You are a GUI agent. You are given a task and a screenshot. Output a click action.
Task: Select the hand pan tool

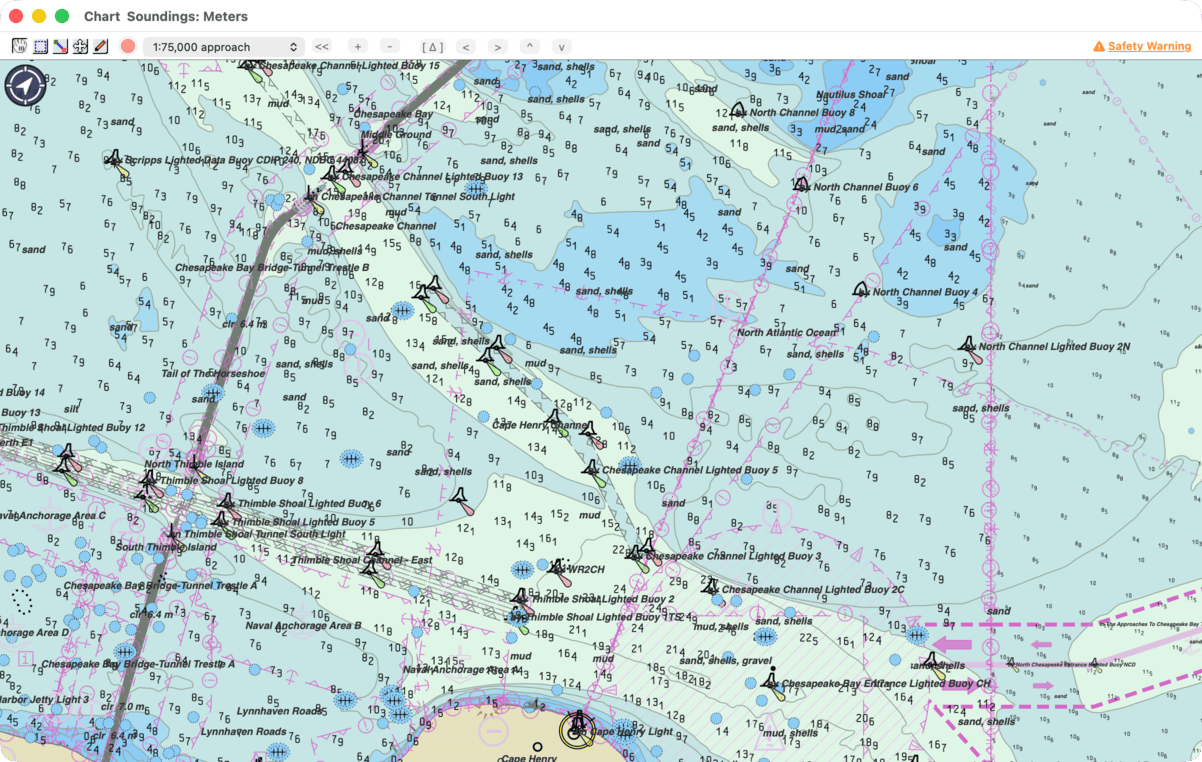tap(20, 46)
